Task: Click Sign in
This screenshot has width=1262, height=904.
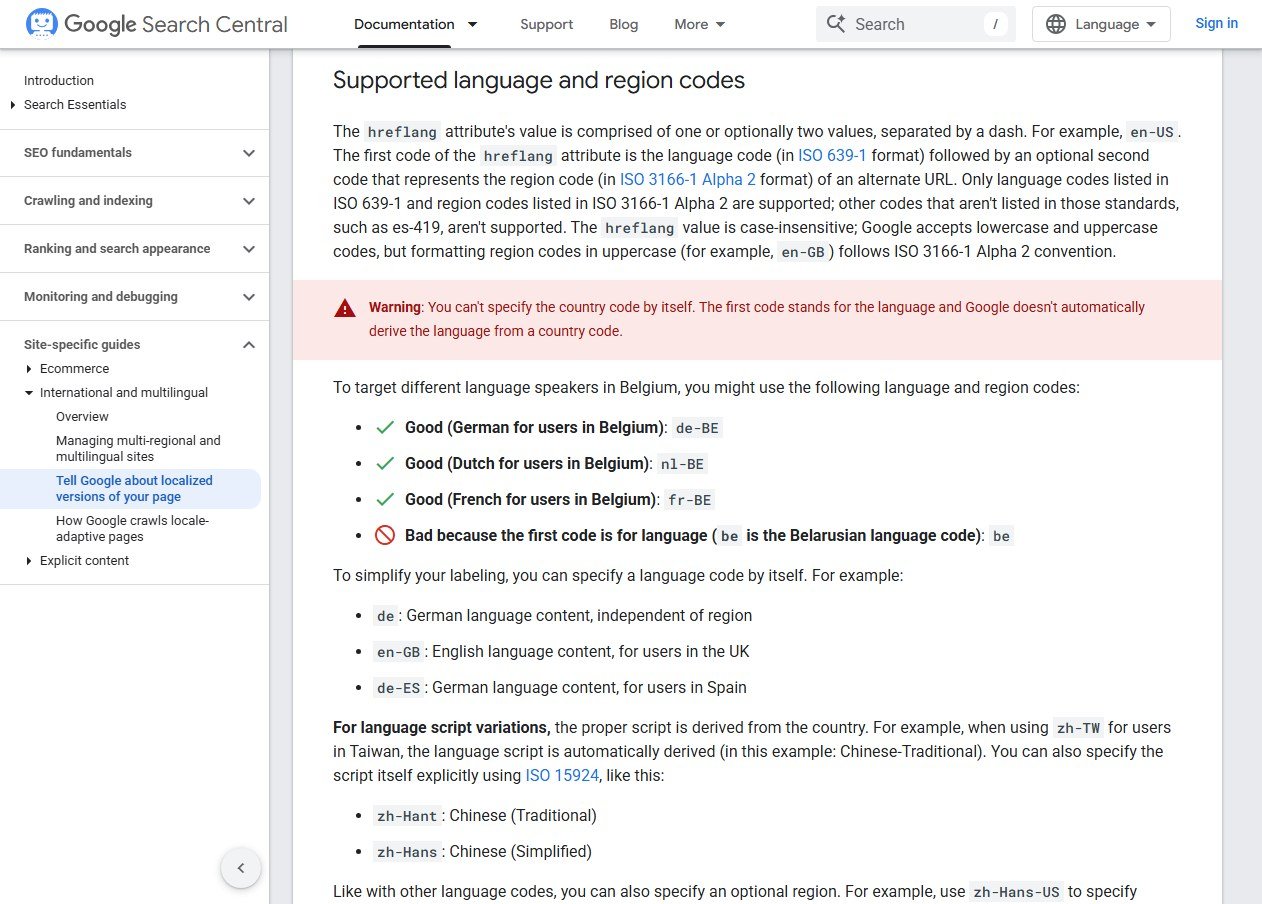Action: tap(1216, 23)
